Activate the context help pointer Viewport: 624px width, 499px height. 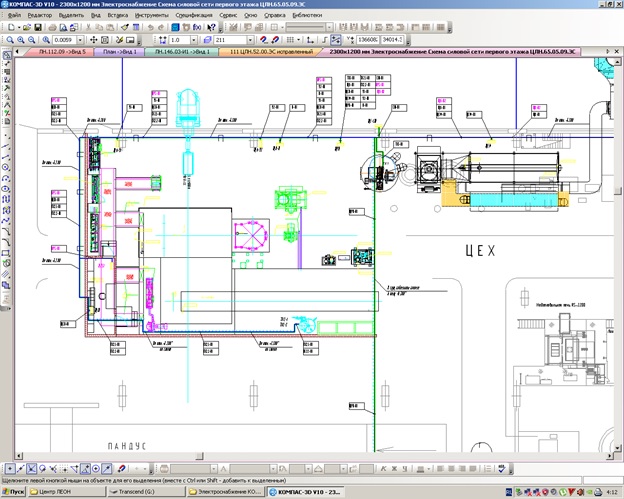click(x=211, y=27)
